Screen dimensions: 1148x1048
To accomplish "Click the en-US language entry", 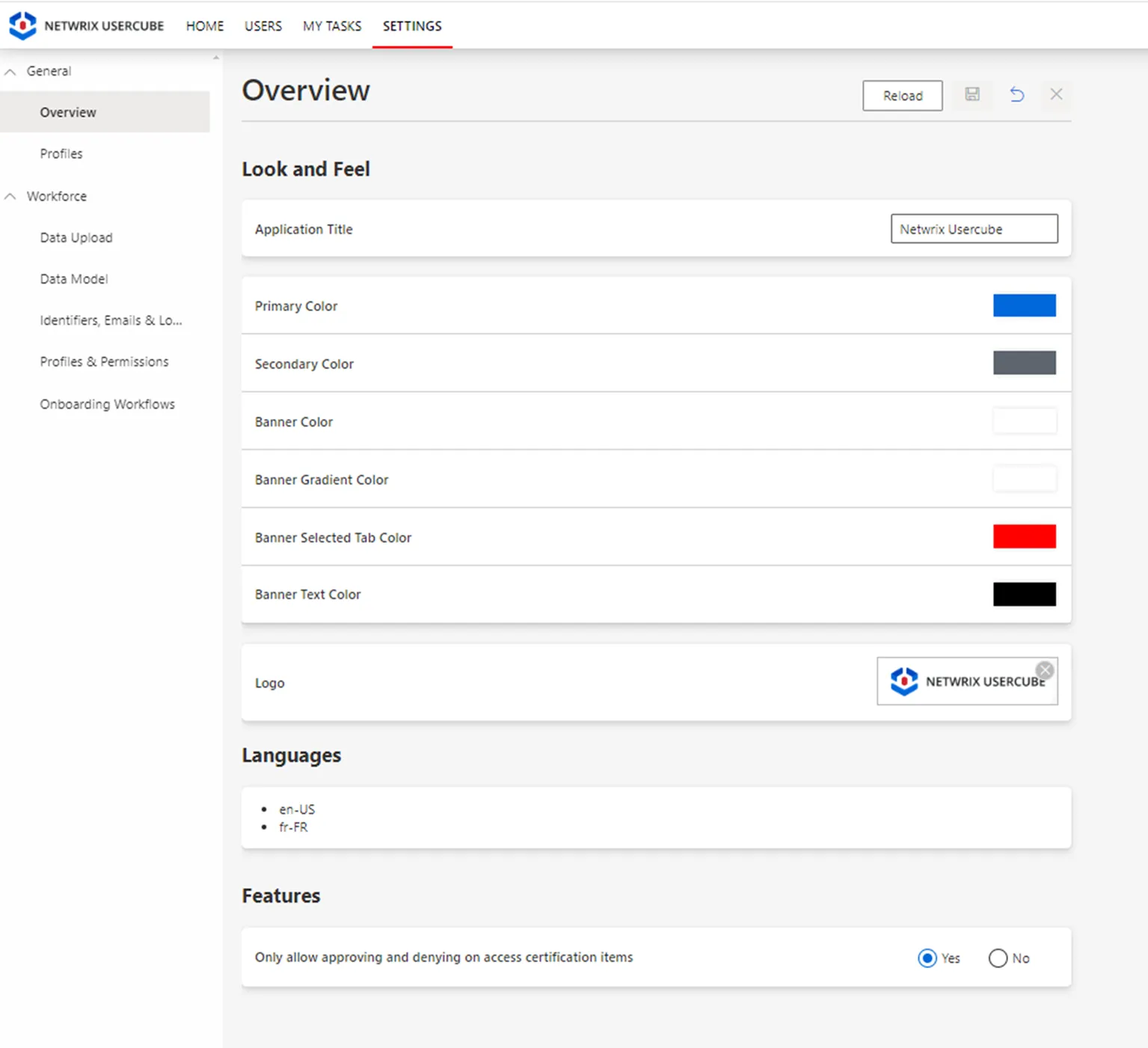I will pos(297,809).
